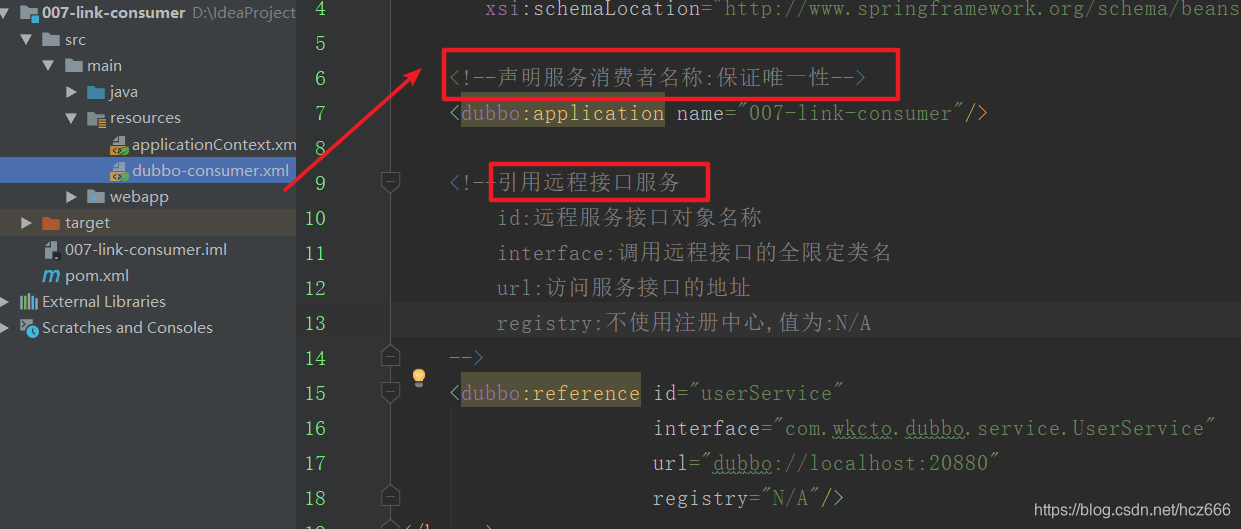Image resolution: width=1241 pixels, height=529 pixels.
Task: Select the main folder in tree
Action: (x=104, y=66)
